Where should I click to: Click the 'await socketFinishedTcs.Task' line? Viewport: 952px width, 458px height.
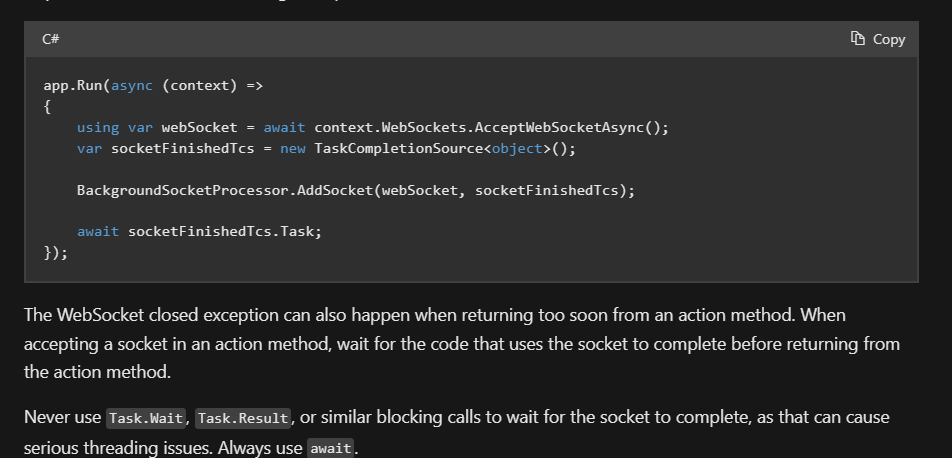tap(199, 231)
